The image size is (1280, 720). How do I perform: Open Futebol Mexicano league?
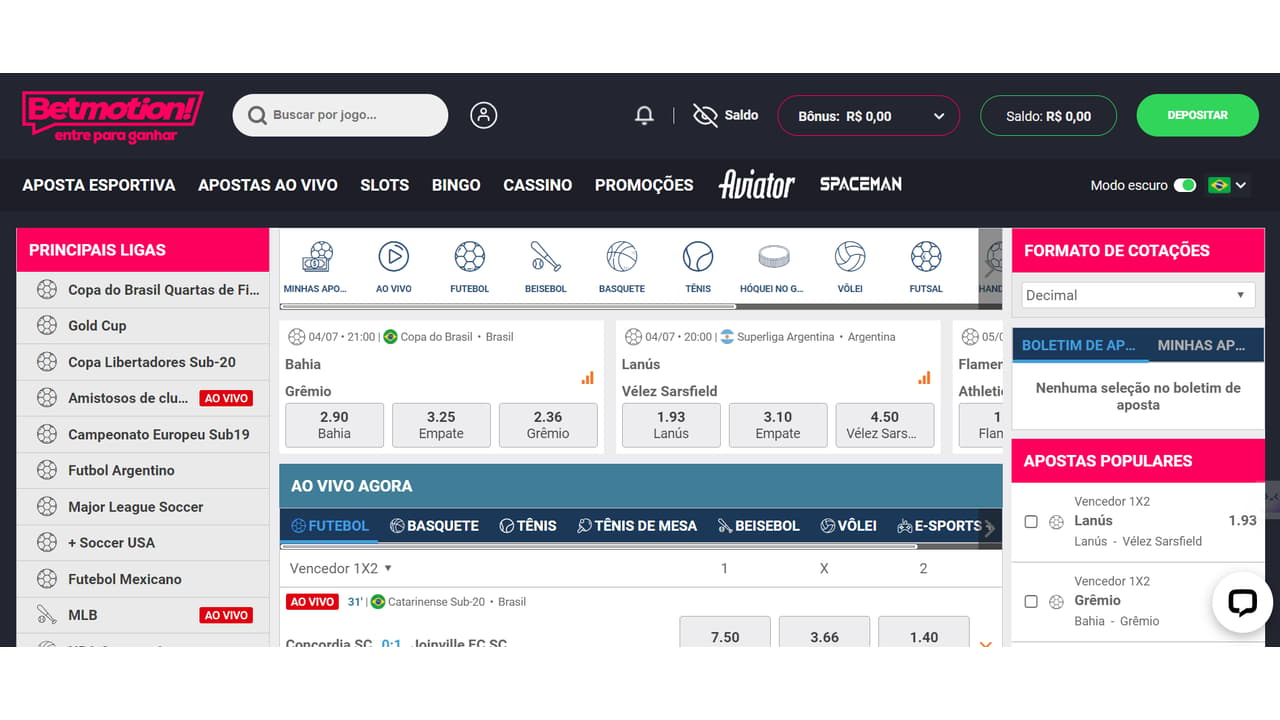pyautogui.click(x=143, y=579)
